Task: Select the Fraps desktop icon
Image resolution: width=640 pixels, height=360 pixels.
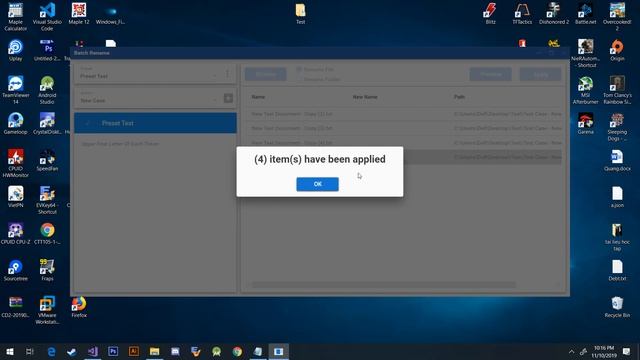Action: pyautogui.click(x=47, y=270)
